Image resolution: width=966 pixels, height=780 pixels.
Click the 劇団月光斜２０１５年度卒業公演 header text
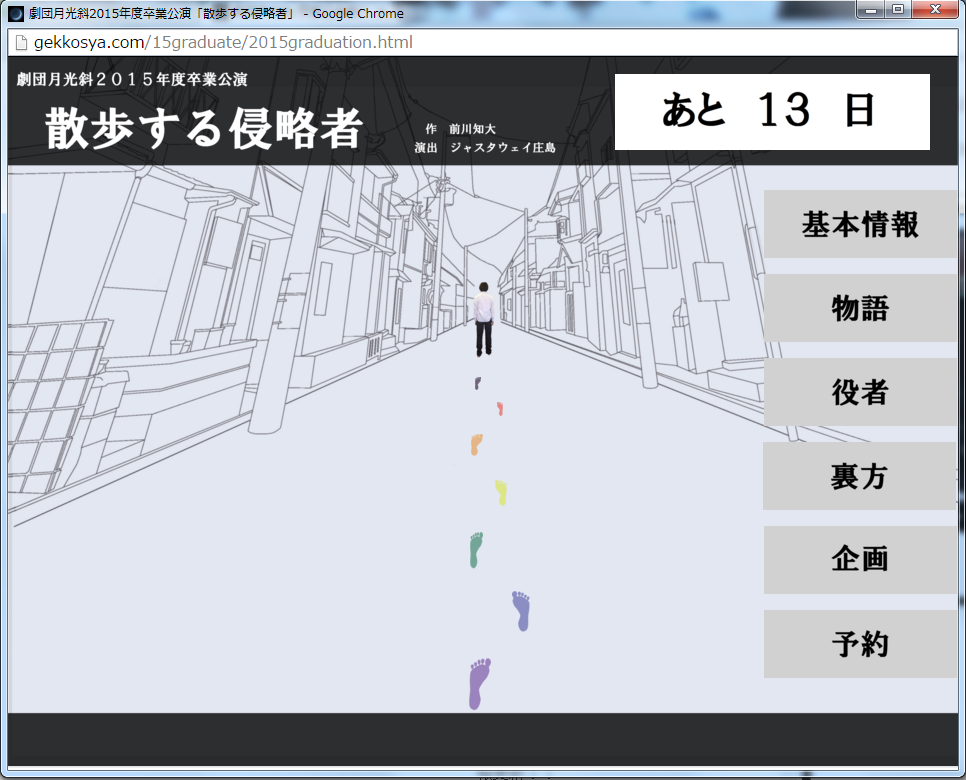coord(132,79)
